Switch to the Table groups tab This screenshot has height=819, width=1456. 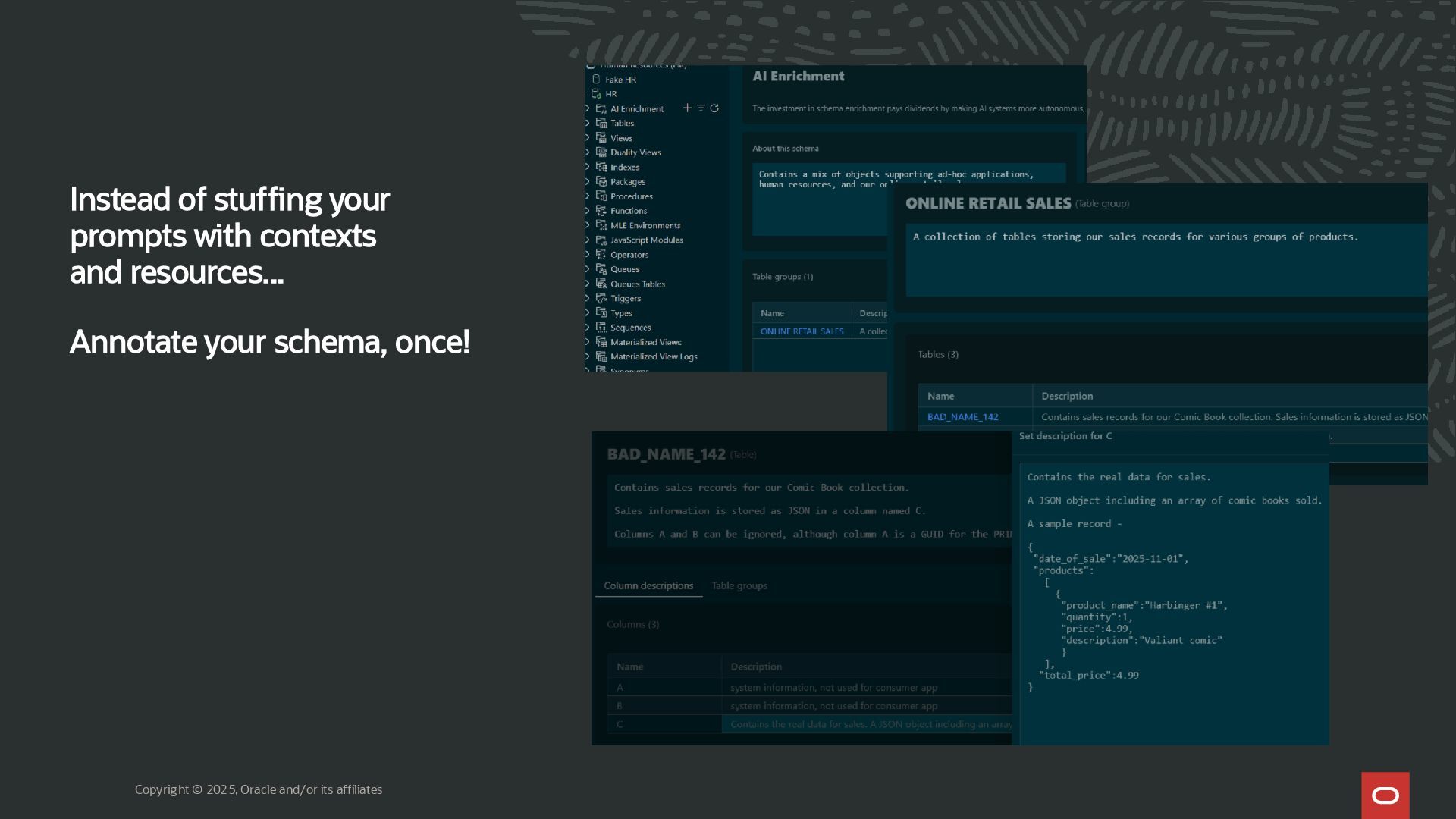(739, 586)
